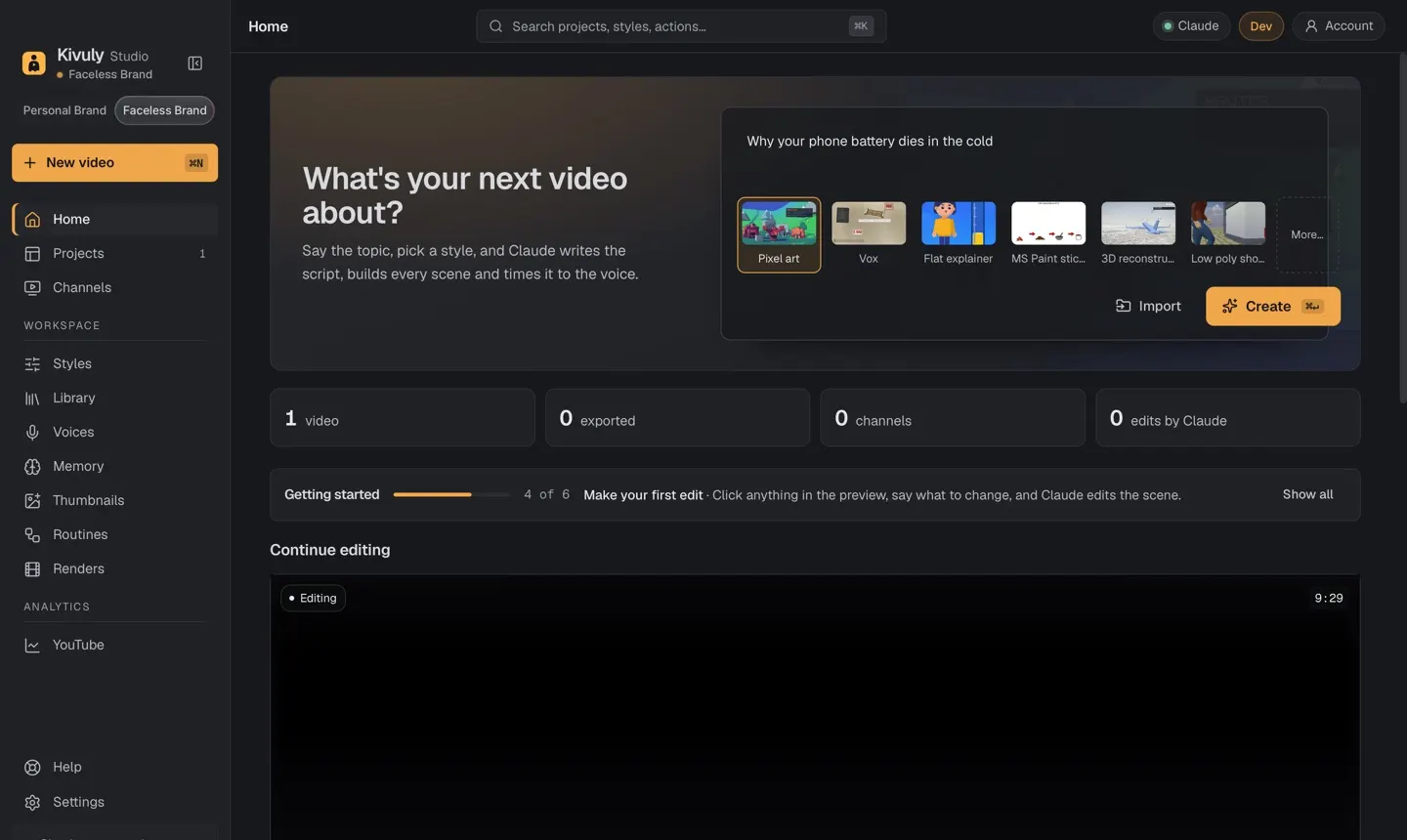The image size is (1407, 840).
Task: Select the Pixel art style thumbnail
Action: pos(779,235)
